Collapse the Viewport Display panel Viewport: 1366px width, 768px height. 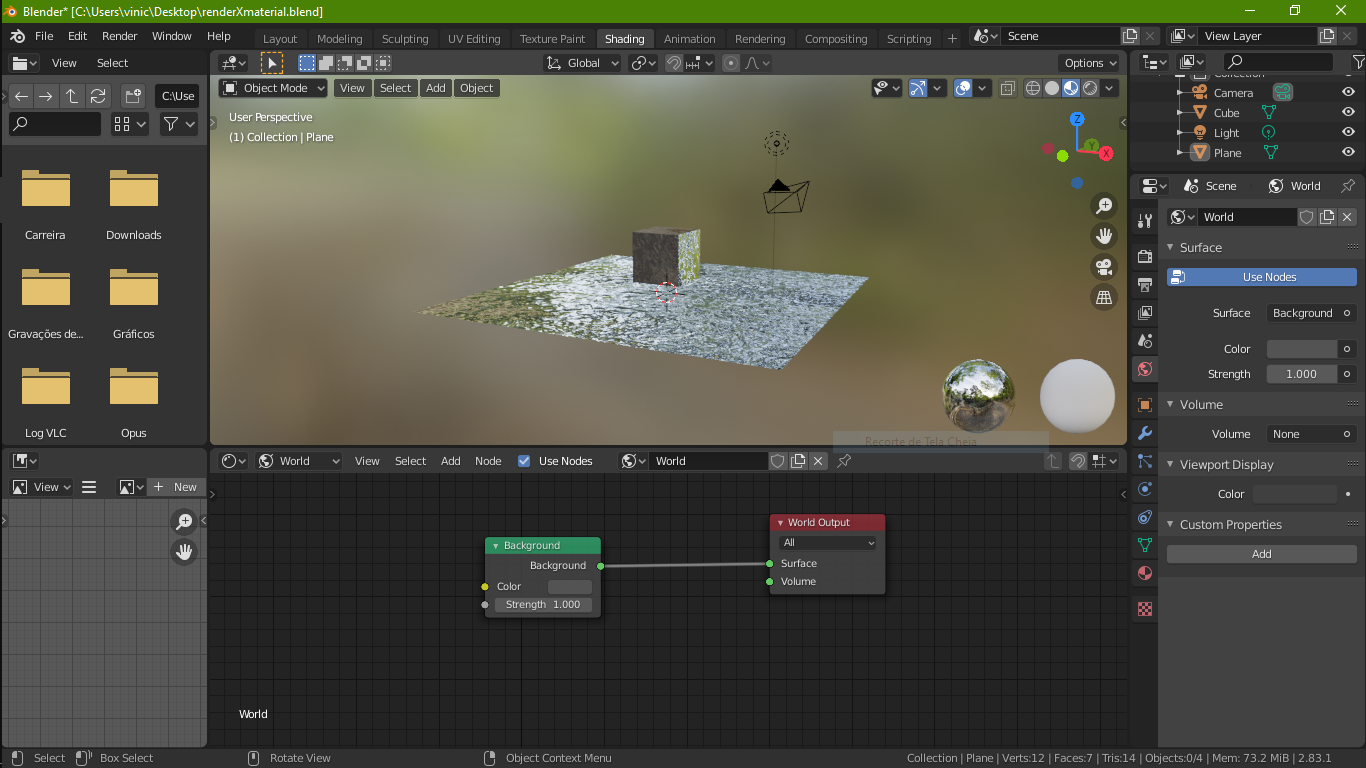tap(1226, 464)
